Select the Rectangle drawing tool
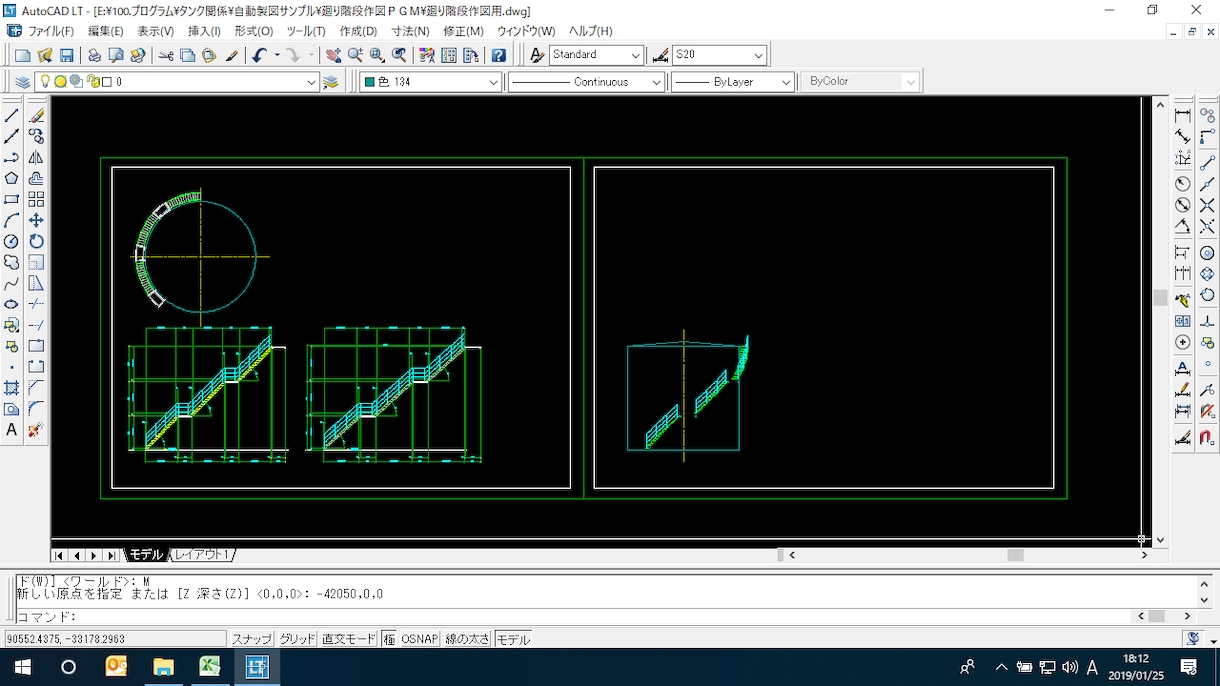Viewport: 1220px width, 686px height. click(x=12, y=199)
